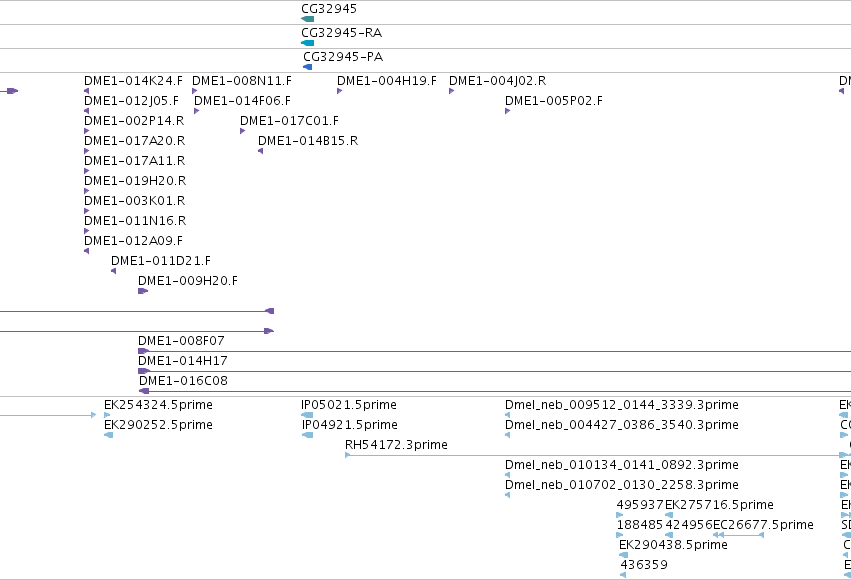This screenshot has height=580, width=851.
Task: Click the EK254324.5prime EST label
Action: click(158, 405)
